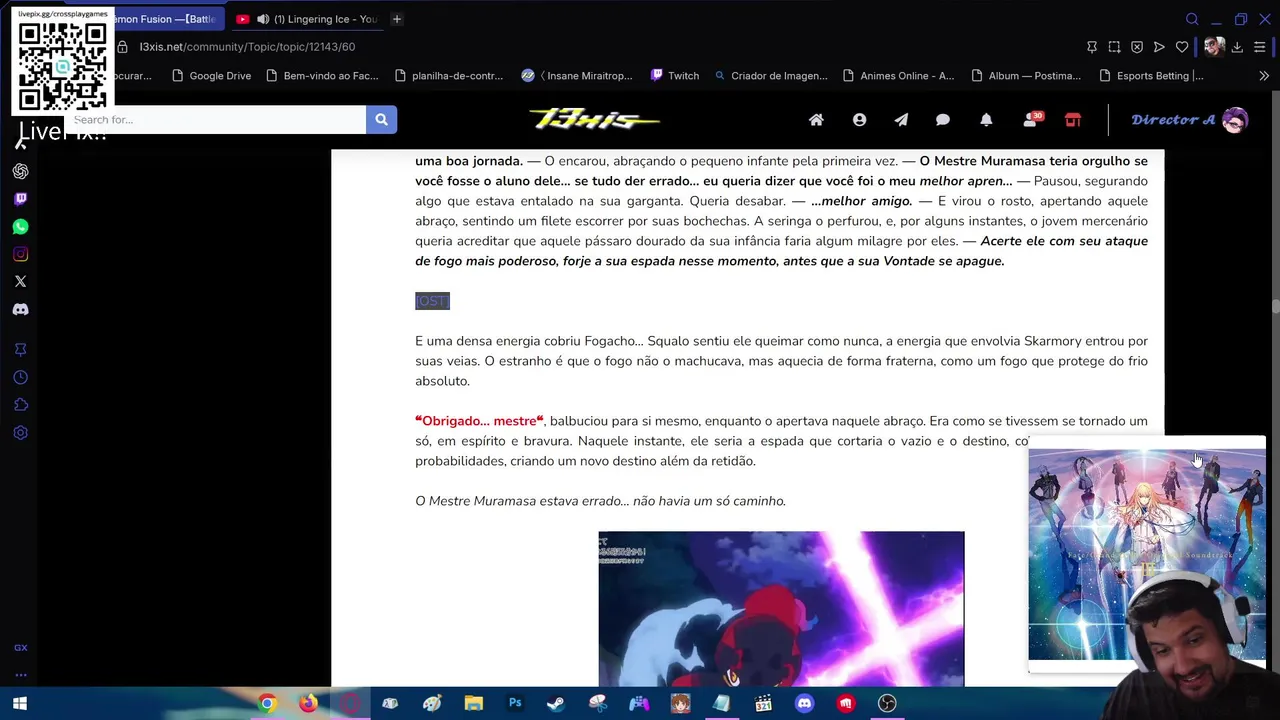Screen dimensions: 1280x720
Task: Open the red shop icon
Action: click(x=1073, y=120)
